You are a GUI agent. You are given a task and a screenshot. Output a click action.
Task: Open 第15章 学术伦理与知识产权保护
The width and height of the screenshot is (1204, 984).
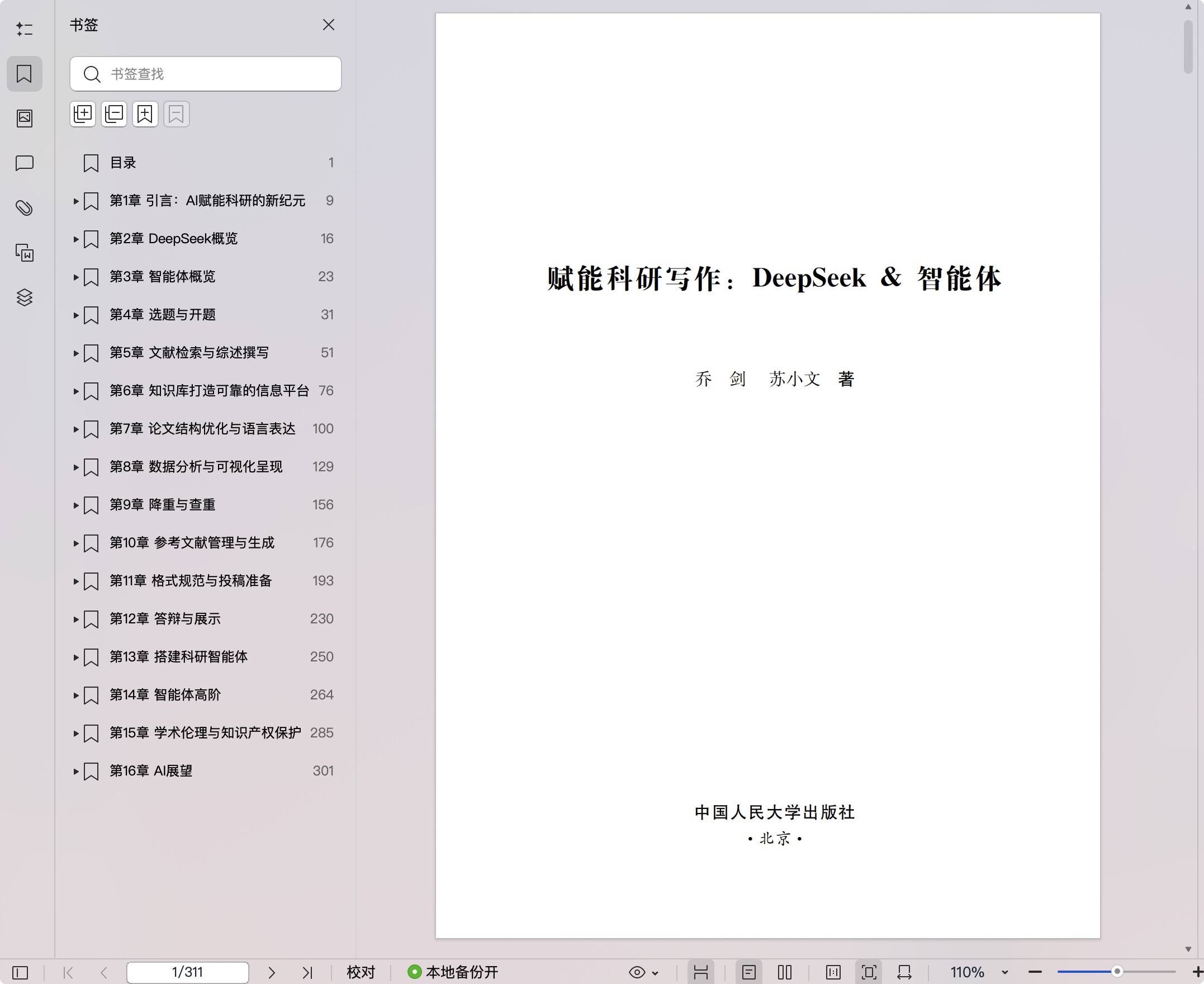click(205, 733)
